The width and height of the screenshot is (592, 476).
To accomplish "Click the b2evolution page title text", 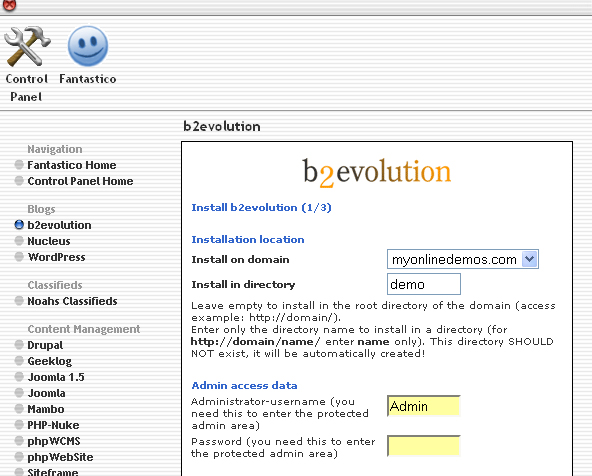I will pyautogui.click(x=222, y=126).
